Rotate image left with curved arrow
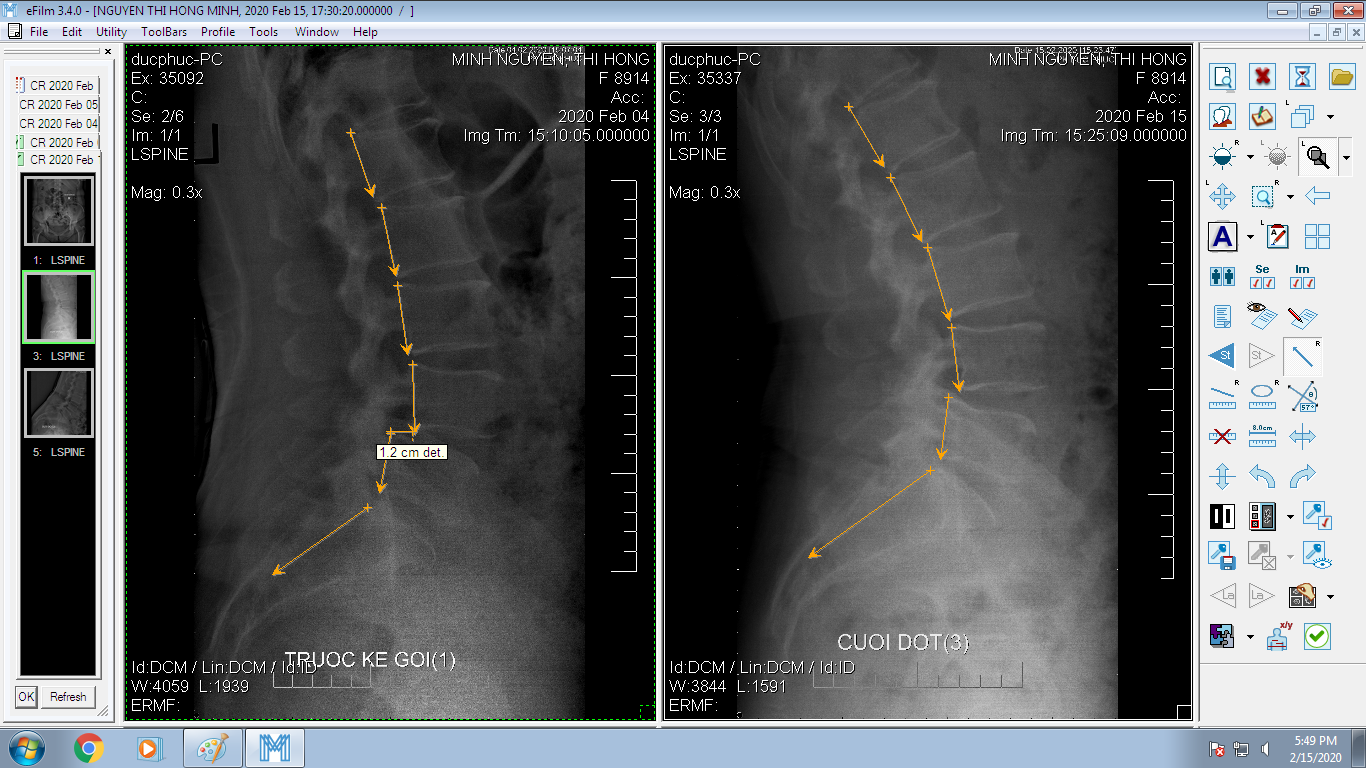 [x=1262, y=477]
